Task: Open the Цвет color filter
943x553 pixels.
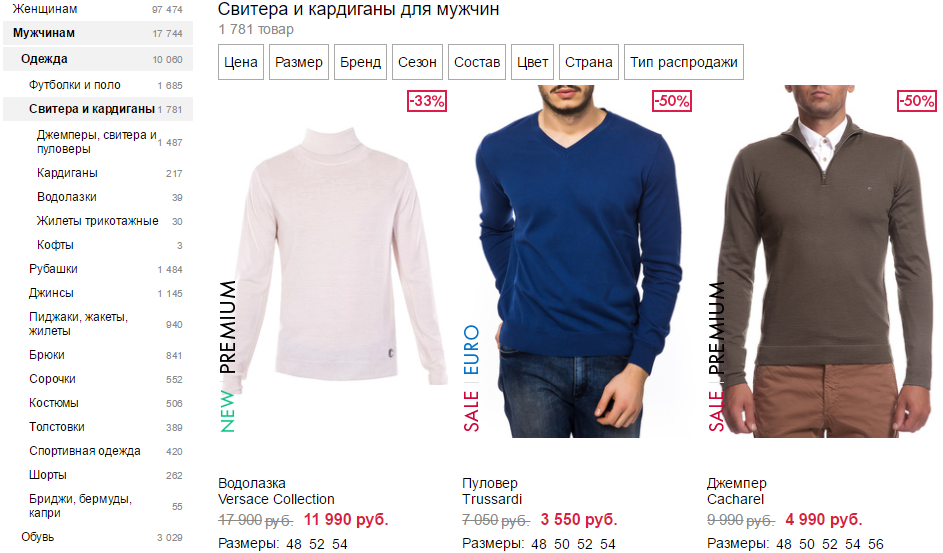Action: coord(532,62)
